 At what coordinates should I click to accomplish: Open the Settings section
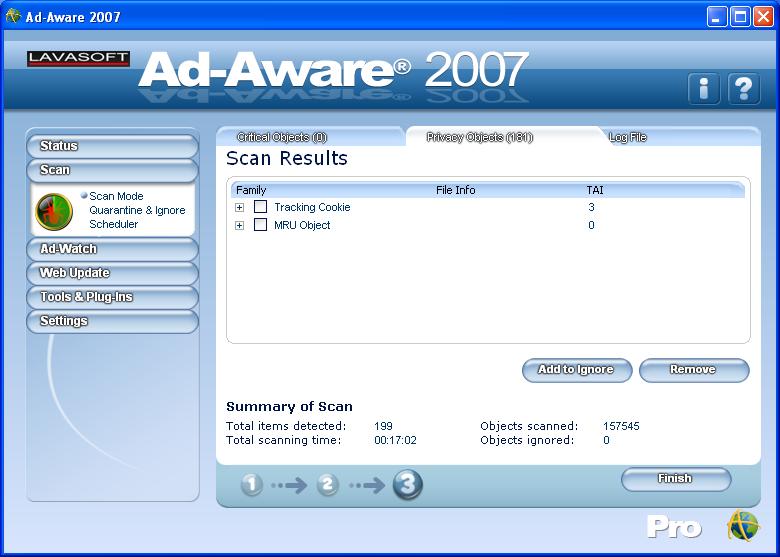[x=112, y=321]
